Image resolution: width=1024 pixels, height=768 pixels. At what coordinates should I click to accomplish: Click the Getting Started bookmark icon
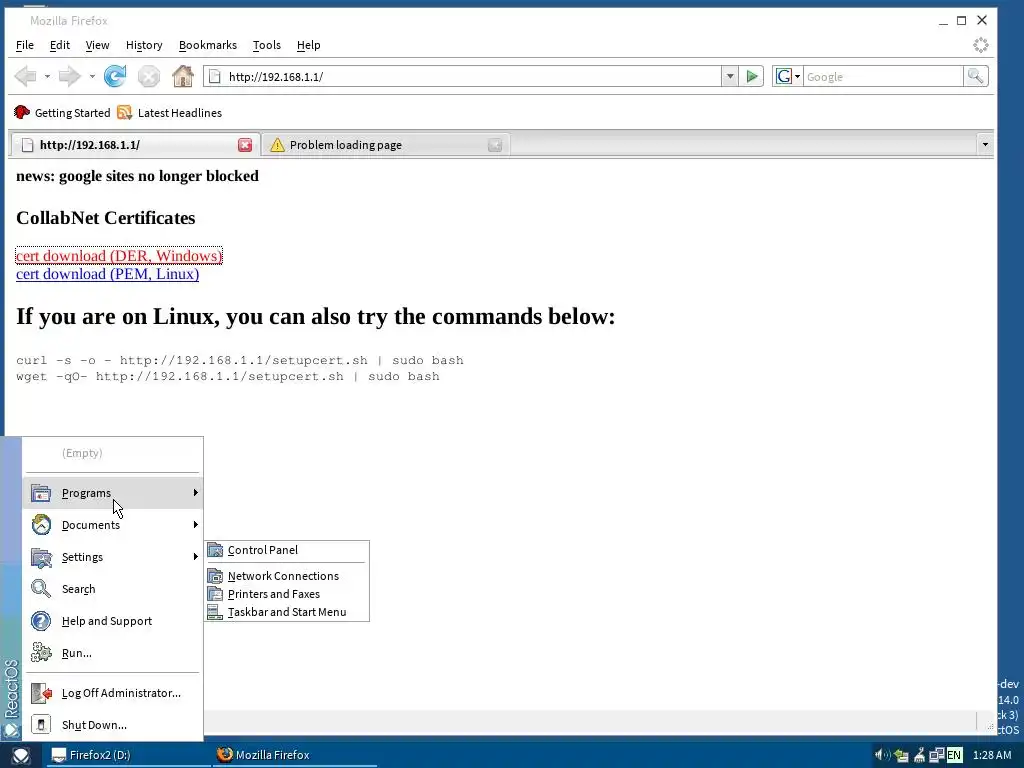pos(22,112)
